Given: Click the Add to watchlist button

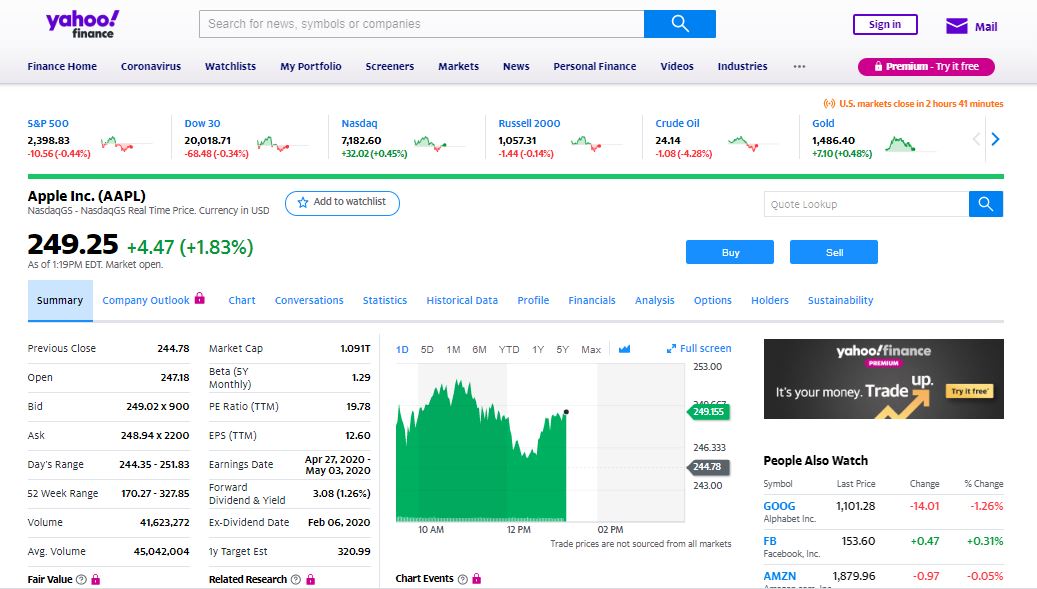Looking at the screenshot, I should pos(342,203).
